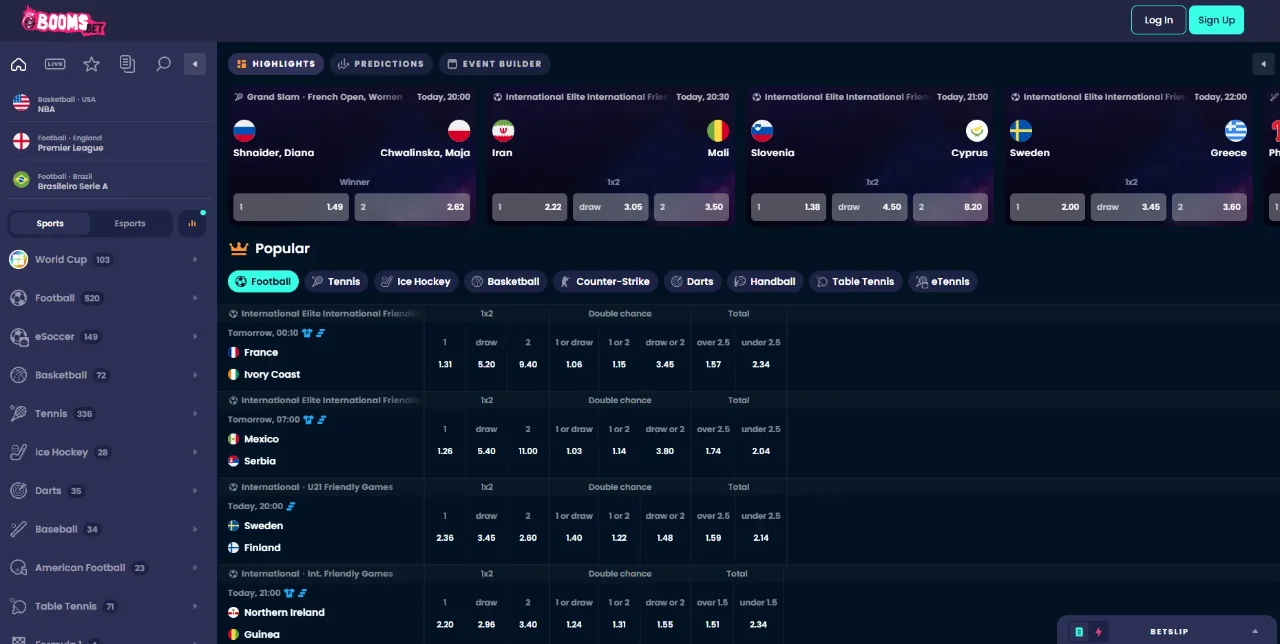Open the Home icon in sidebar
This screenshot has height=644, width=1280.
pyautogui.click(x=18, y=64)
